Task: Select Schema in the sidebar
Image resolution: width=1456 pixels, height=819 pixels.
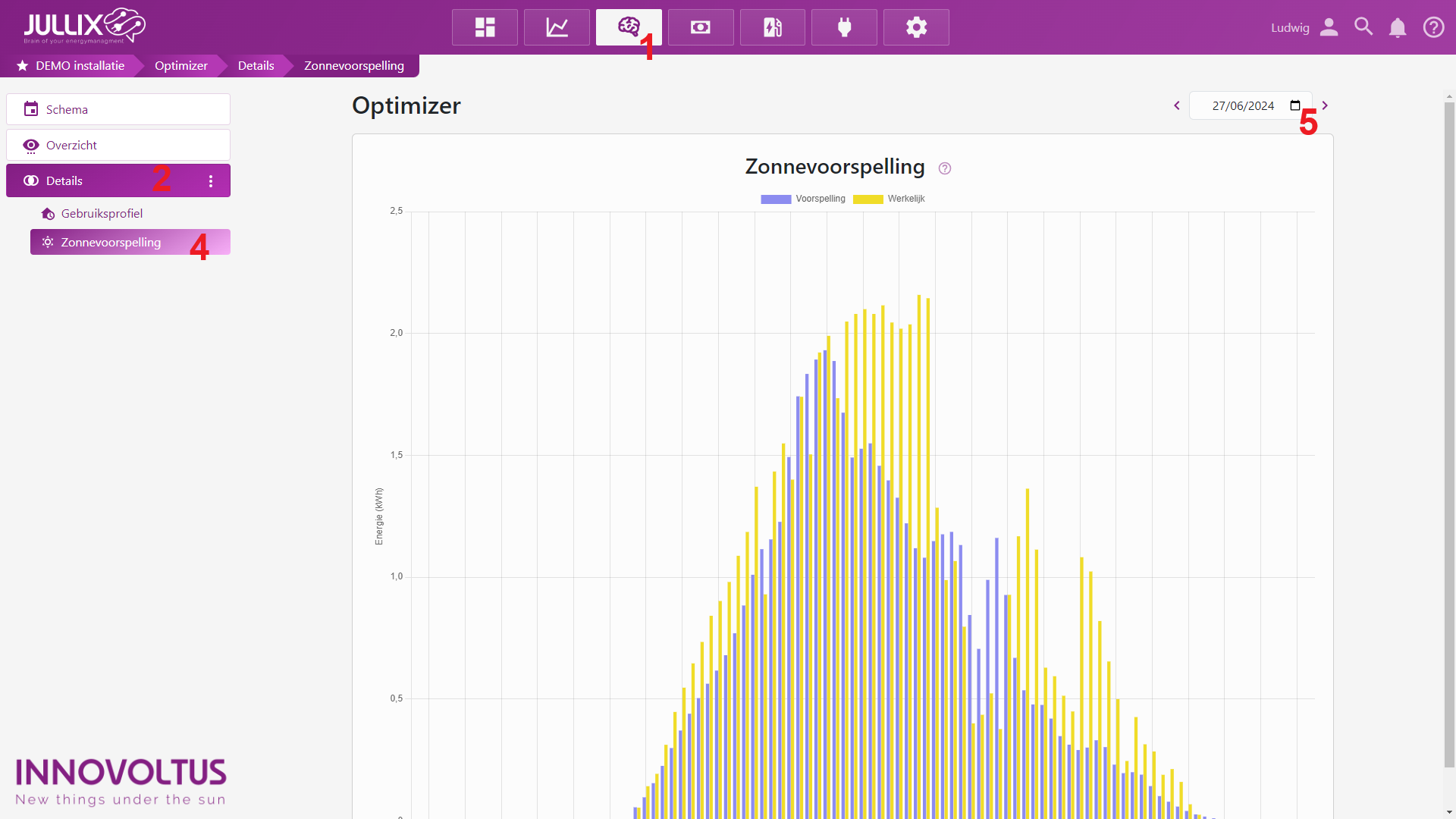Action: click(x=118, y=109)
